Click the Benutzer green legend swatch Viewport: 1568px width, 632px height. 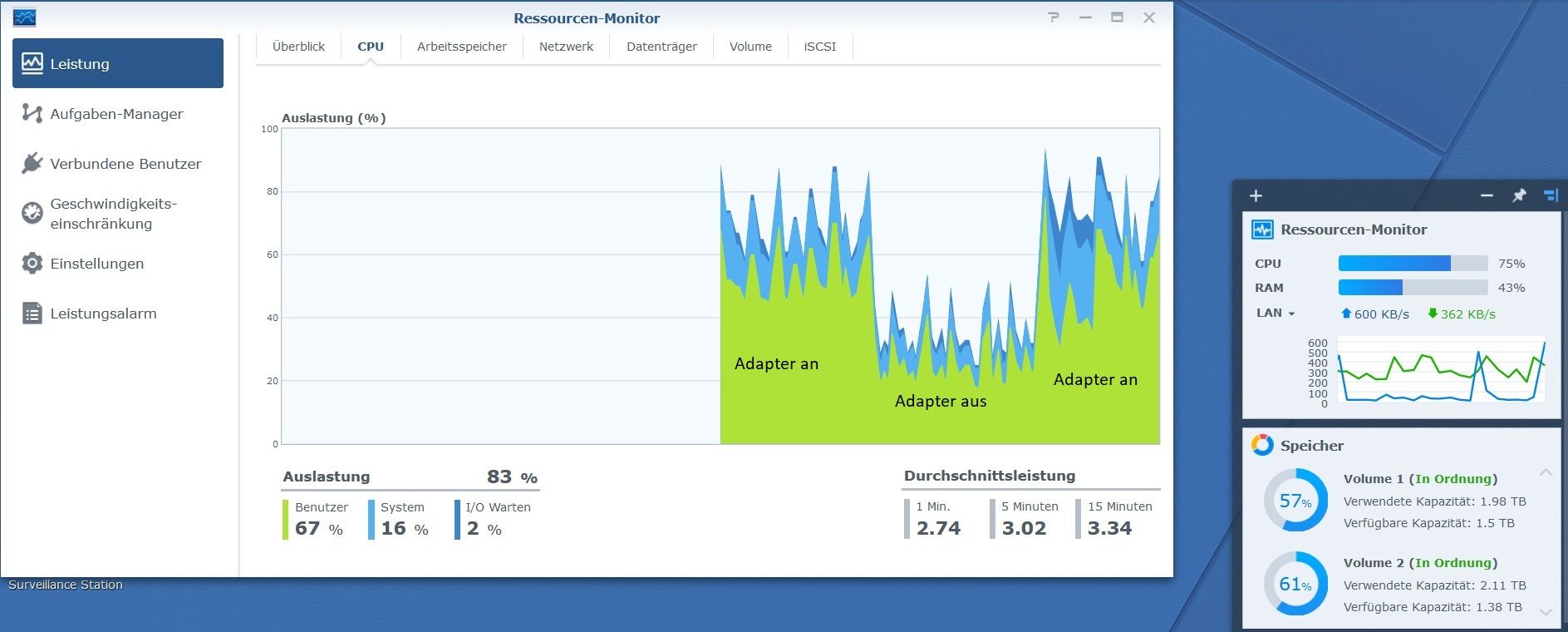pos(285,520)
